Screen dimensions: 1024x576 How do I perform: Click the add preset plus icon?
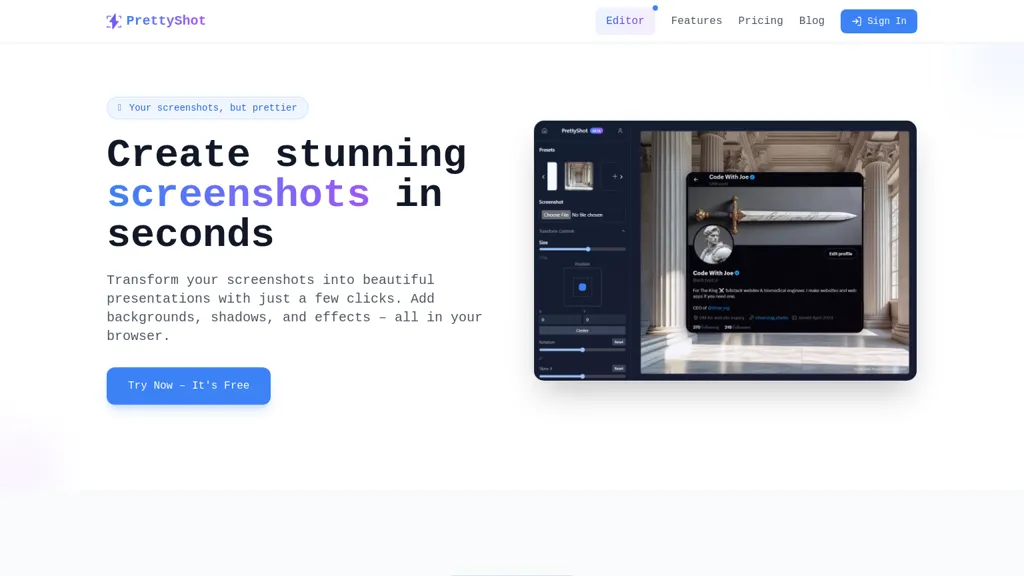[x=615, y=176]
